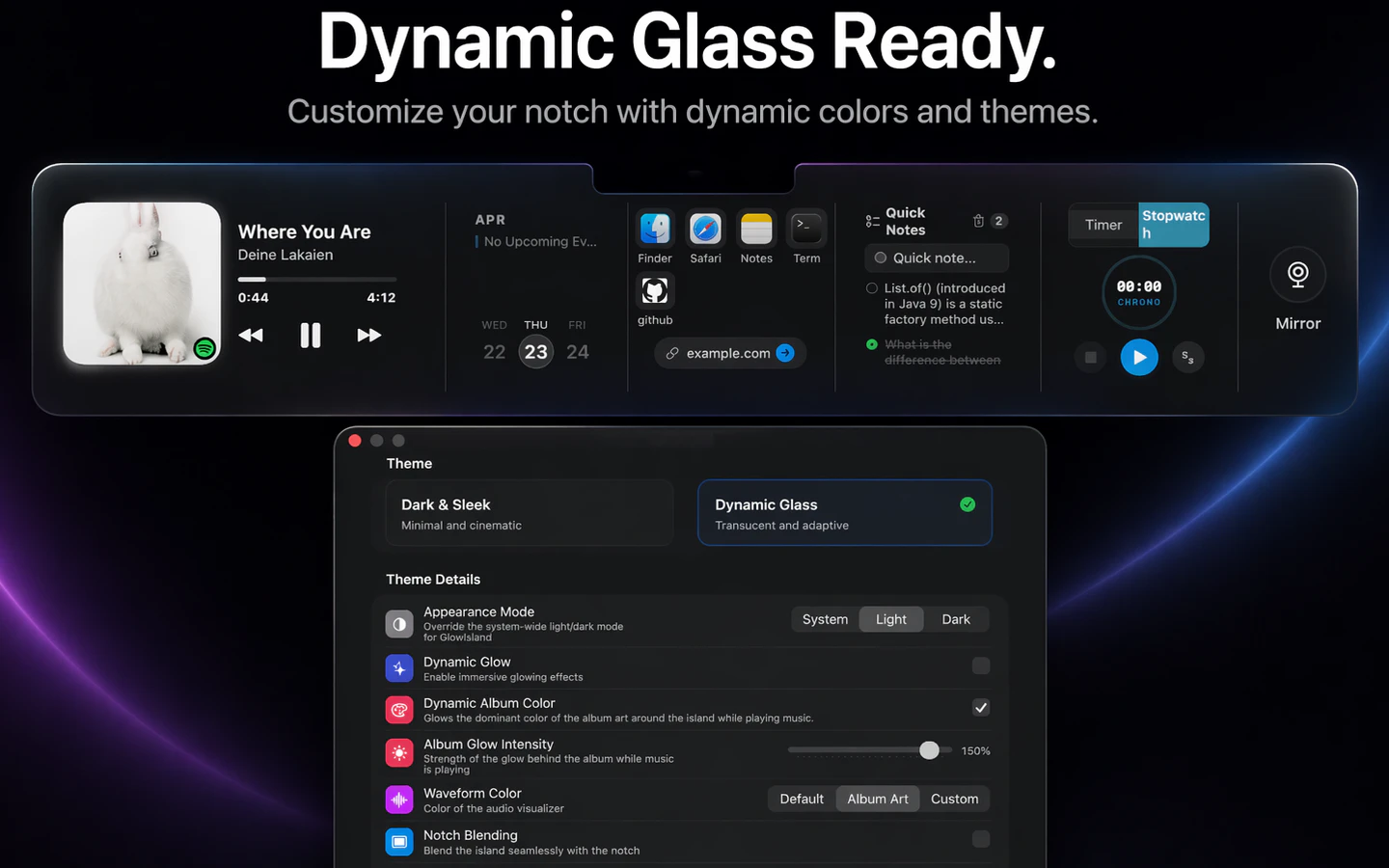Open the Notes app shortcut

756,230
